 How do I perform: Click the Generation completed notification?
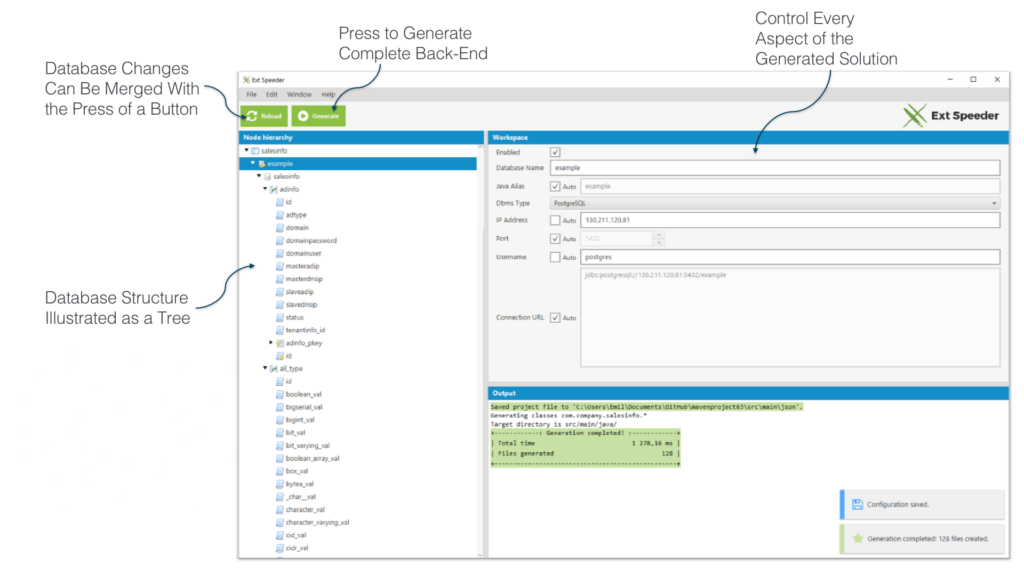point(922,539)
